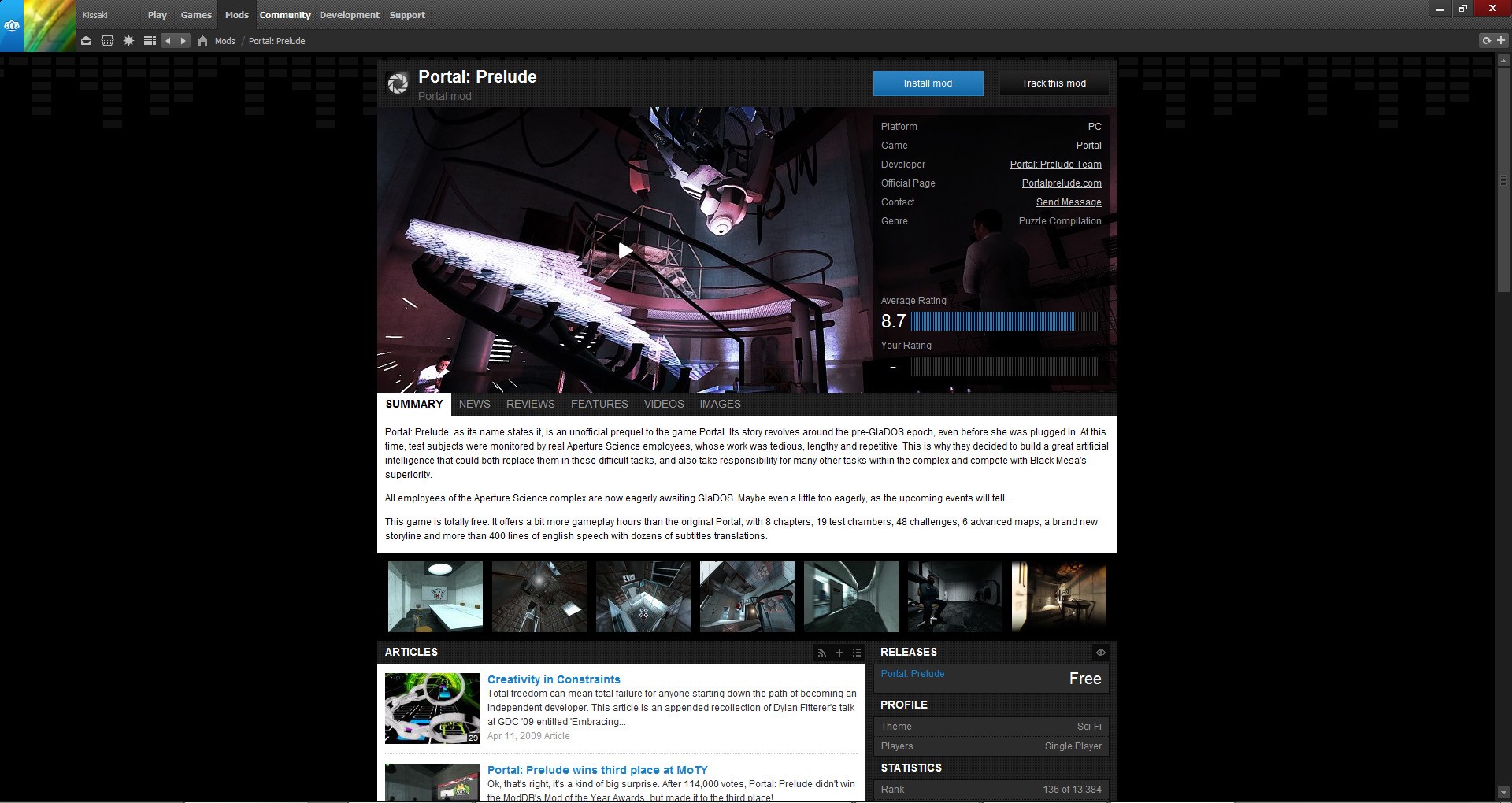The width and height of the screenshot is (1512, 803).
Task: Switch to the Reviews tab
Action: pos(530,404)
